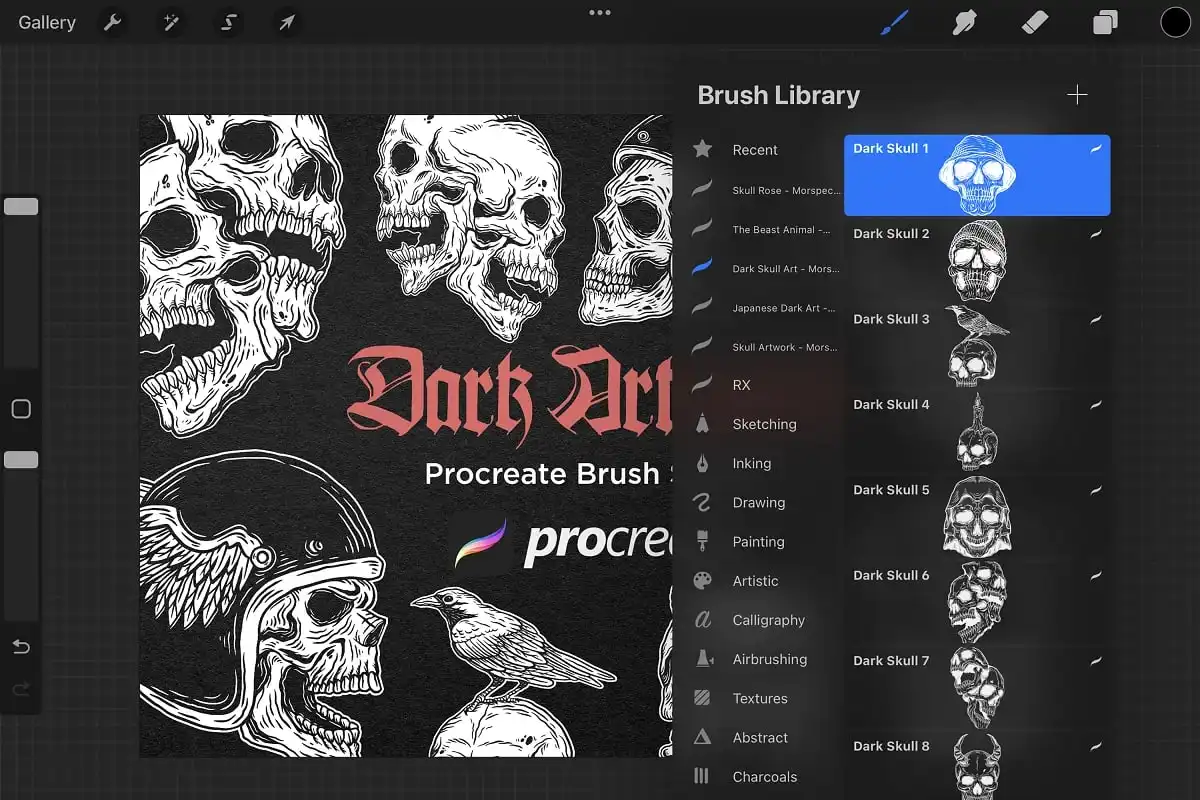Select the Dark Skull 2 brush

(x=977, y=261)
